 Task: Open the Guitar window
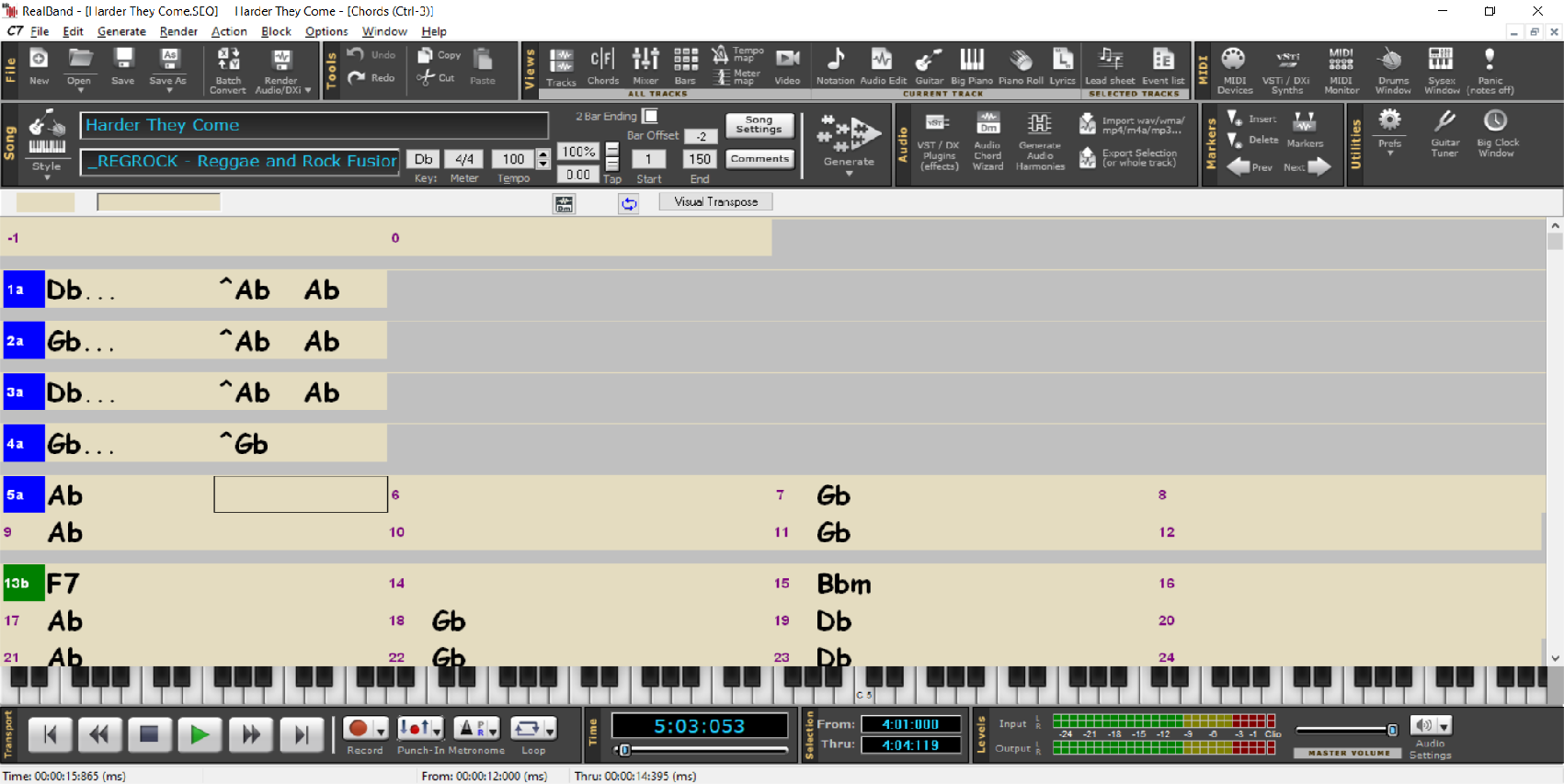pyautogui.click(x=929, y=66)
